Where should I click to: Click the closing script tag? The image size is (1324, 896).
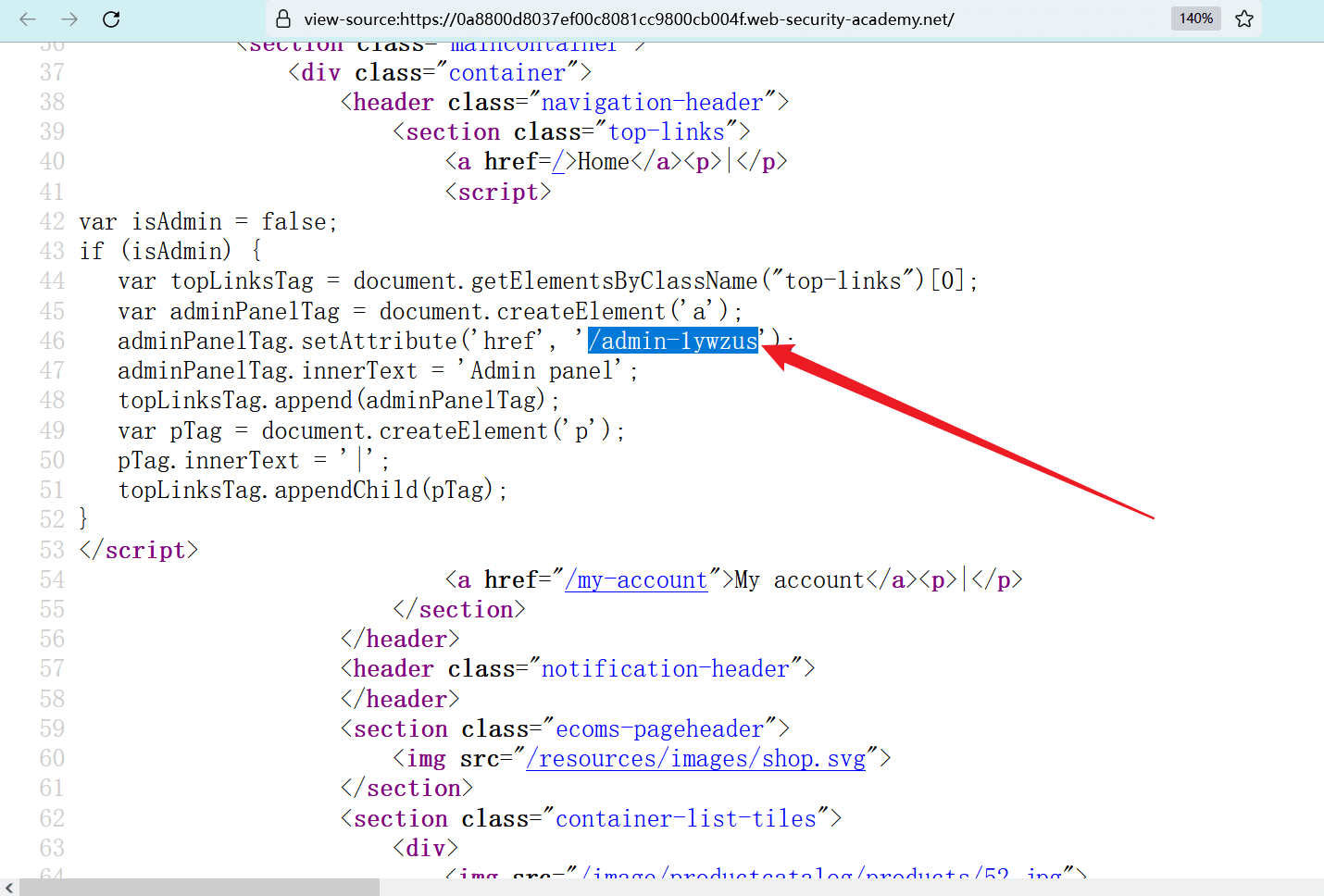click(x=139, y=551)
